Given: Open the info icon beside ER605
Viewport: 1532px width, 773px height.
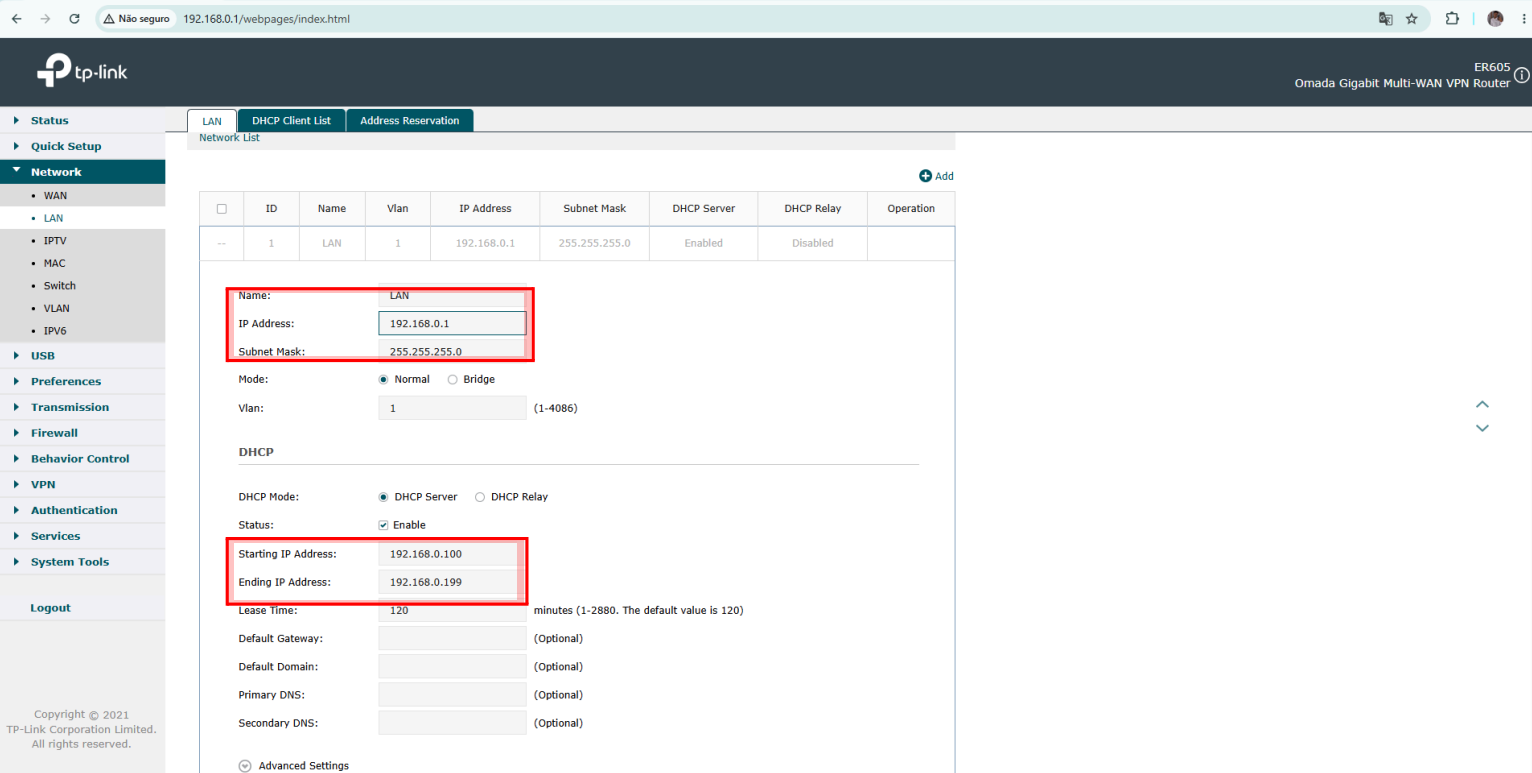Looking at the screenshot, I should (1522, 75).
